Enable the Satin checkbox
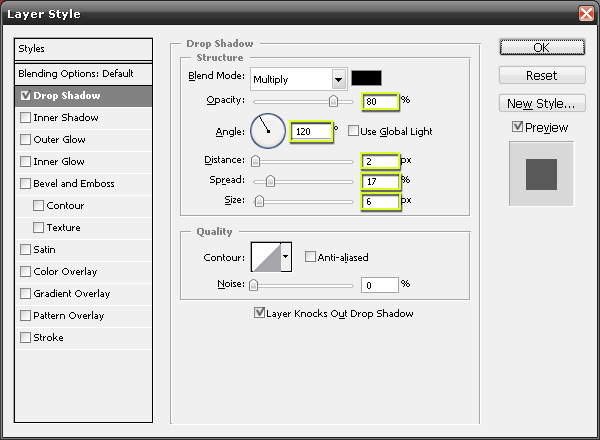The height and width of the screenshot is (440, 600). [25, 249]
